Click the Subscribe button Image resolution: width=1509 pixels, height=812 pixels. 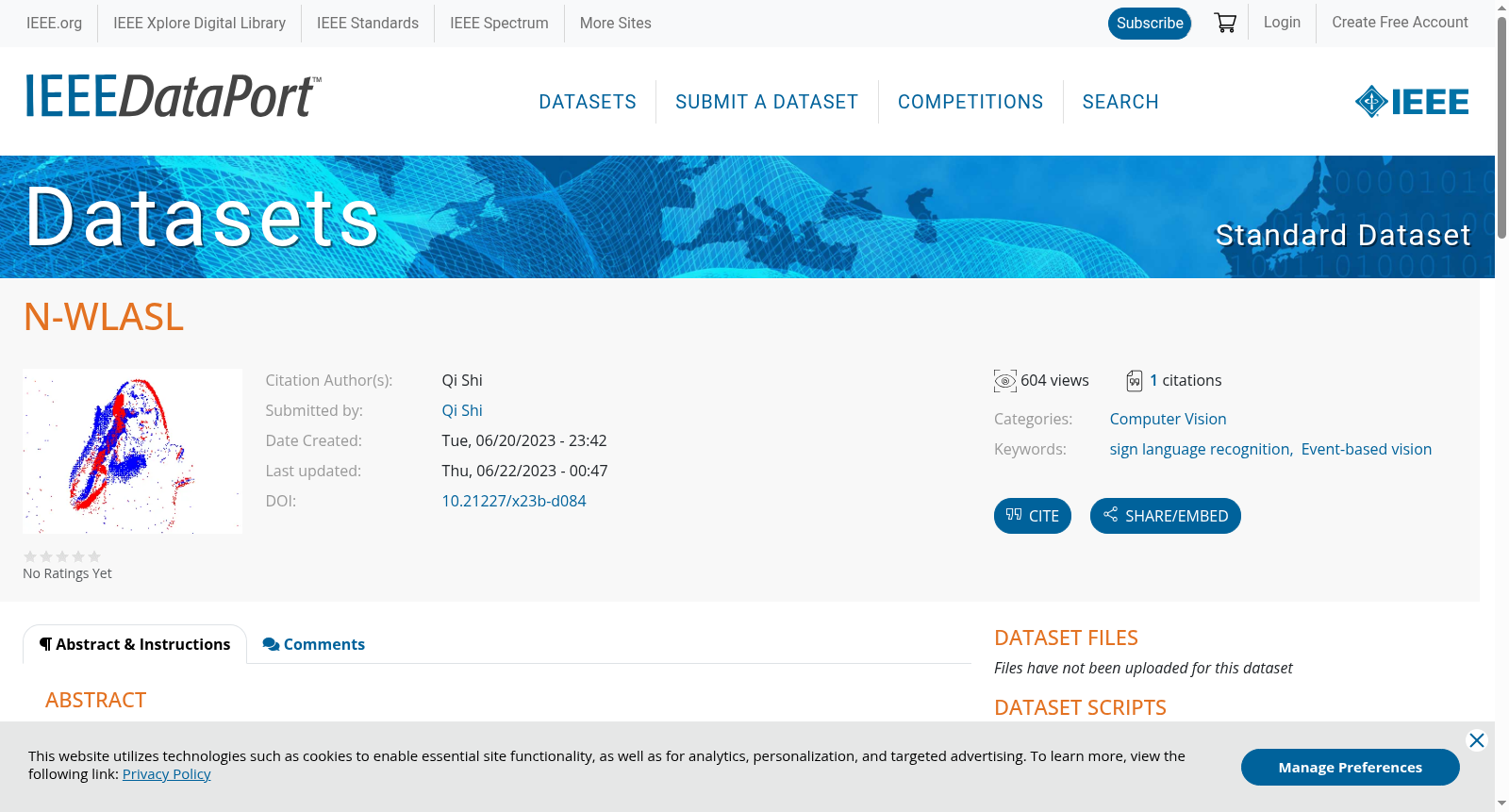[1150, 24]
